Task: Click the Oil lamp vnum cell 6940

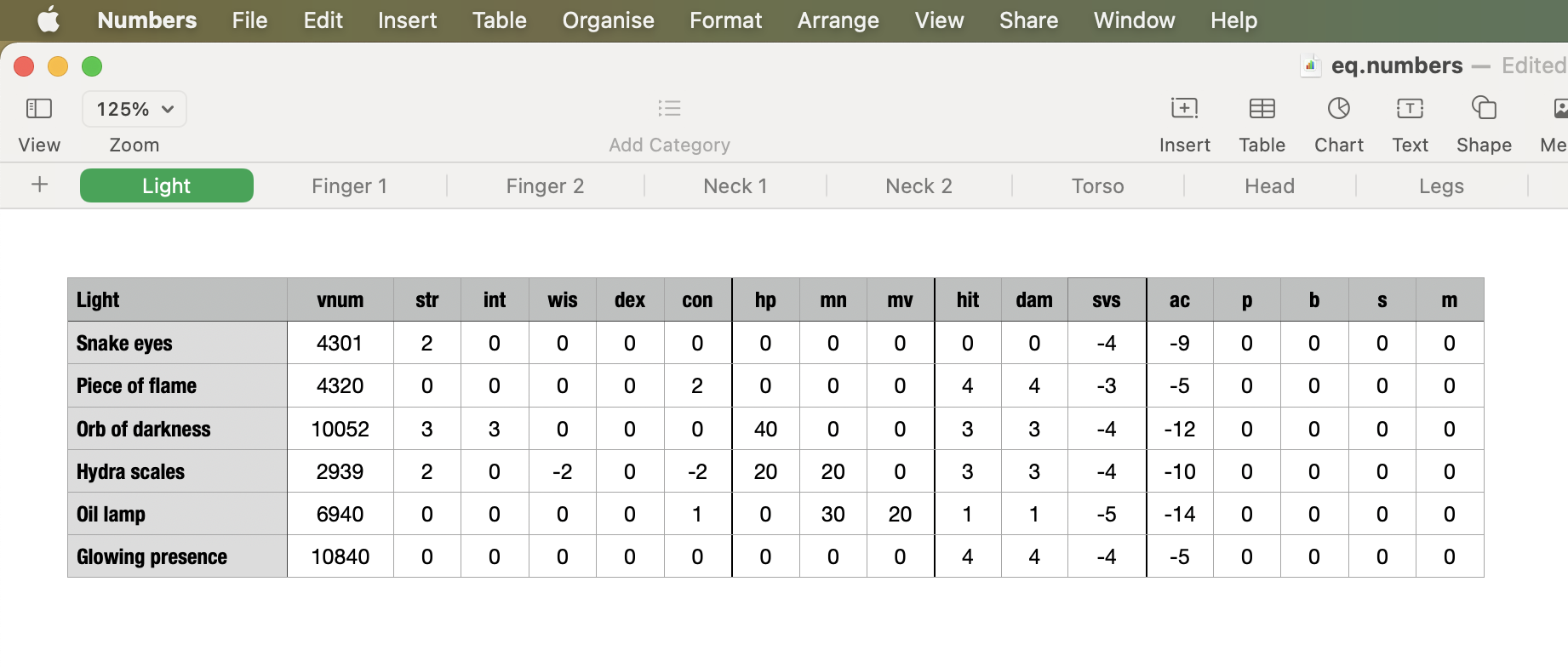Action: pos(340,514)
